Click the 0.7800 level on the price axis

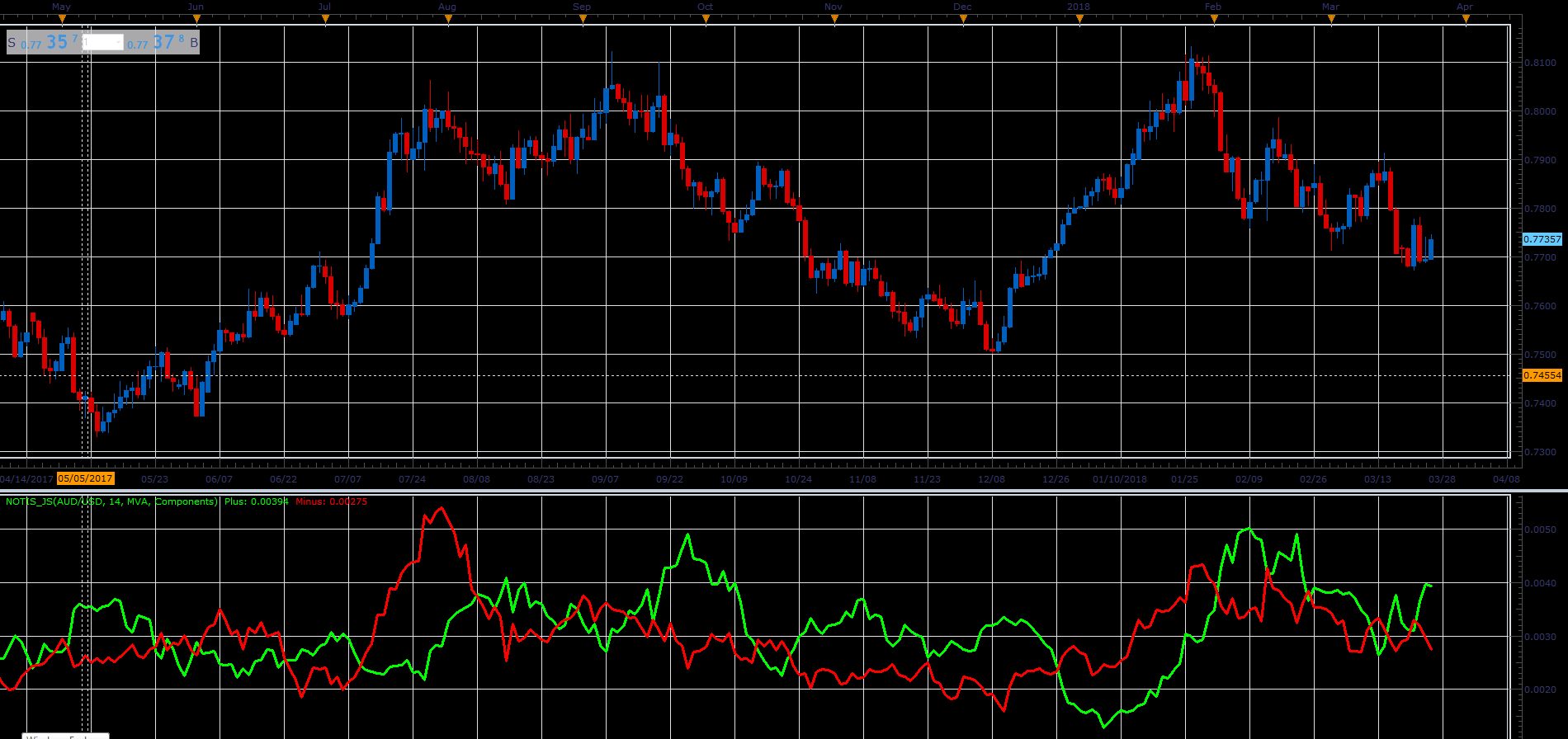(x=1540, y=209)
